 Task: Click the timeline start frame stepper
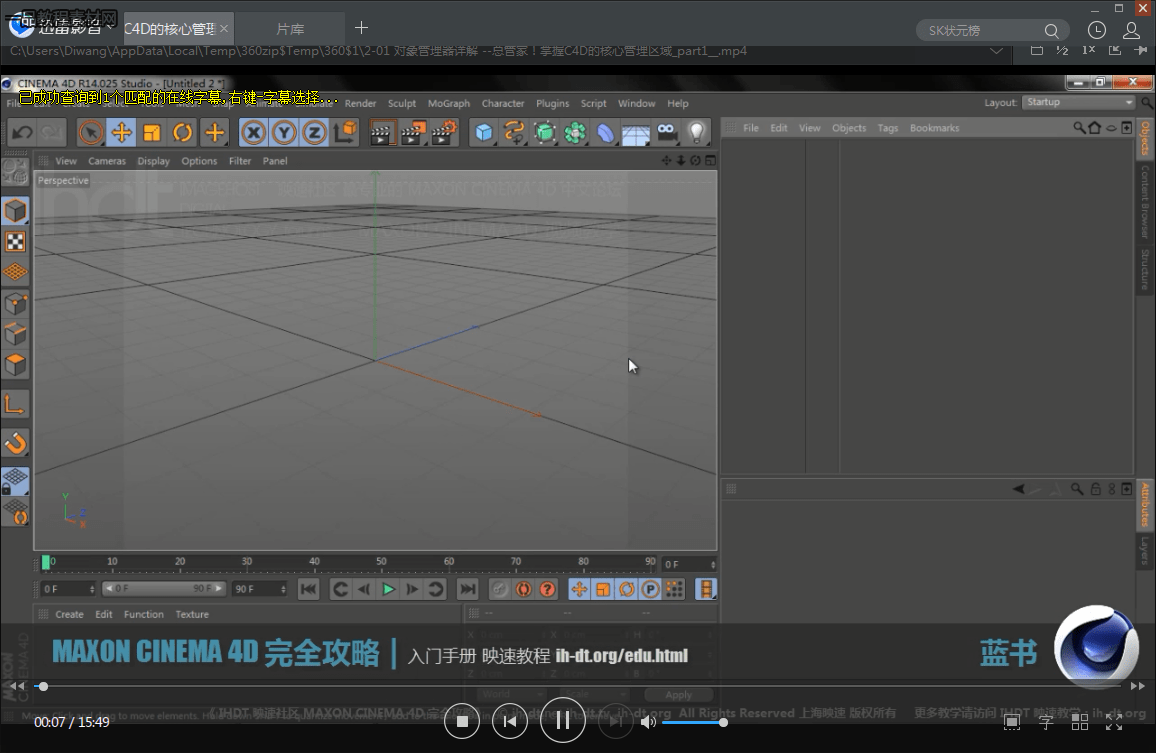point(92,589)
